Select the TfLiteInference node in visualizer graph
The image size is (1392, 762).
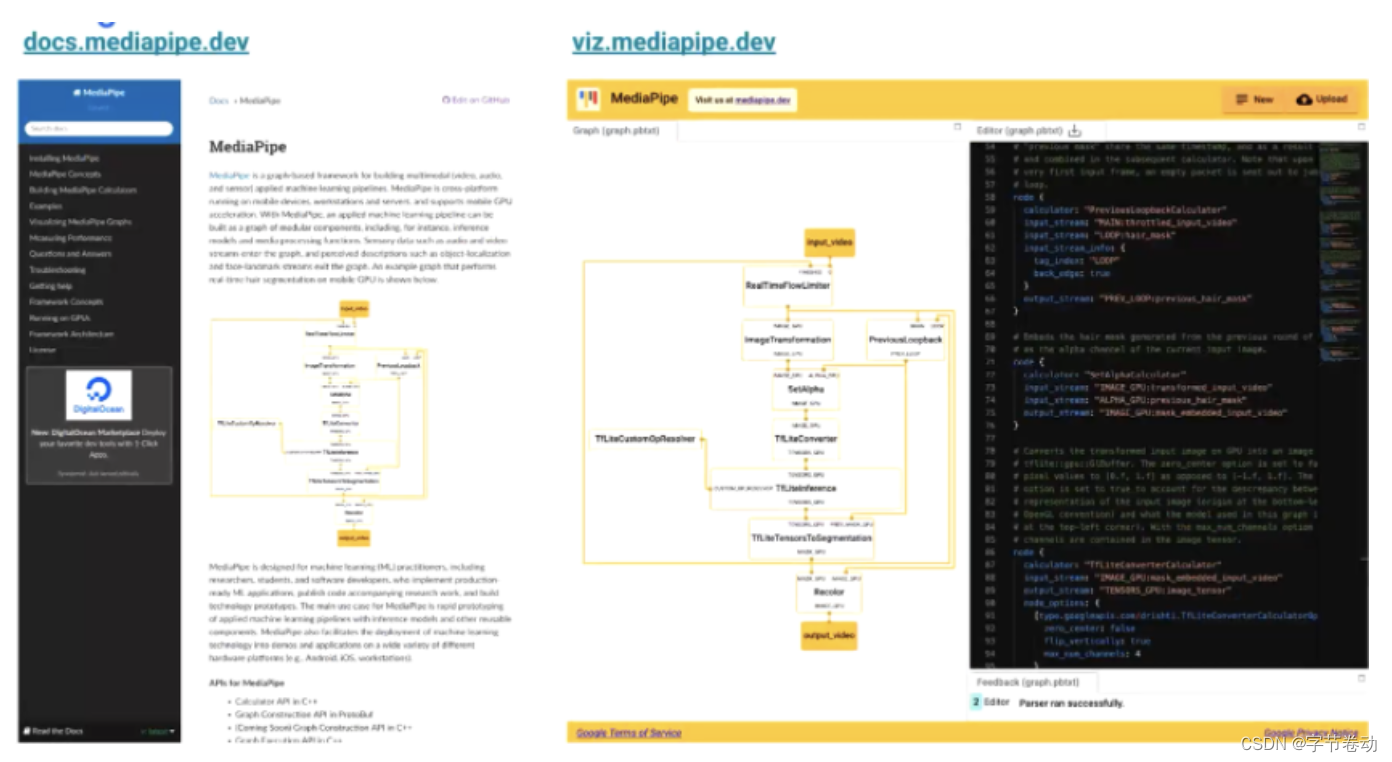tap(806, 488)
